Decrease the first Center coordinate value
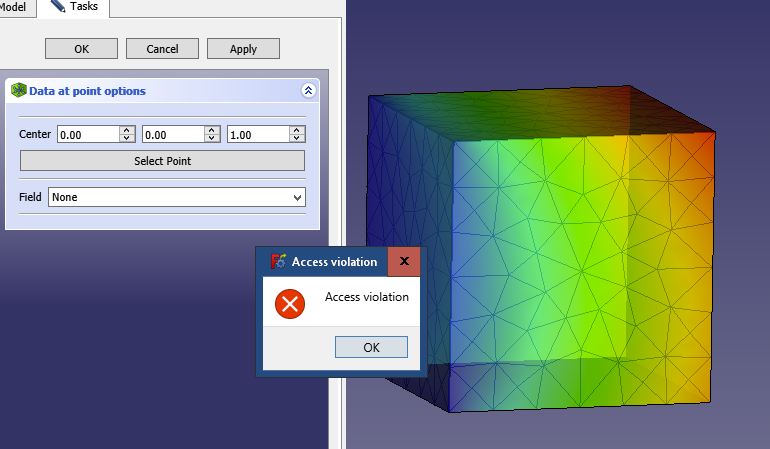This screenshot has height=449, width=770. point(127,139)
